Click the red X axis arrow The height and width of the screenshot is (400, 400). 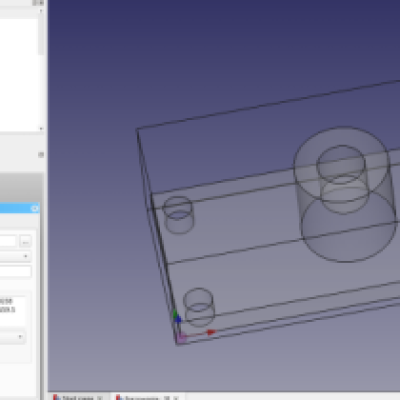pyautogui.click(x=211, y=332)
